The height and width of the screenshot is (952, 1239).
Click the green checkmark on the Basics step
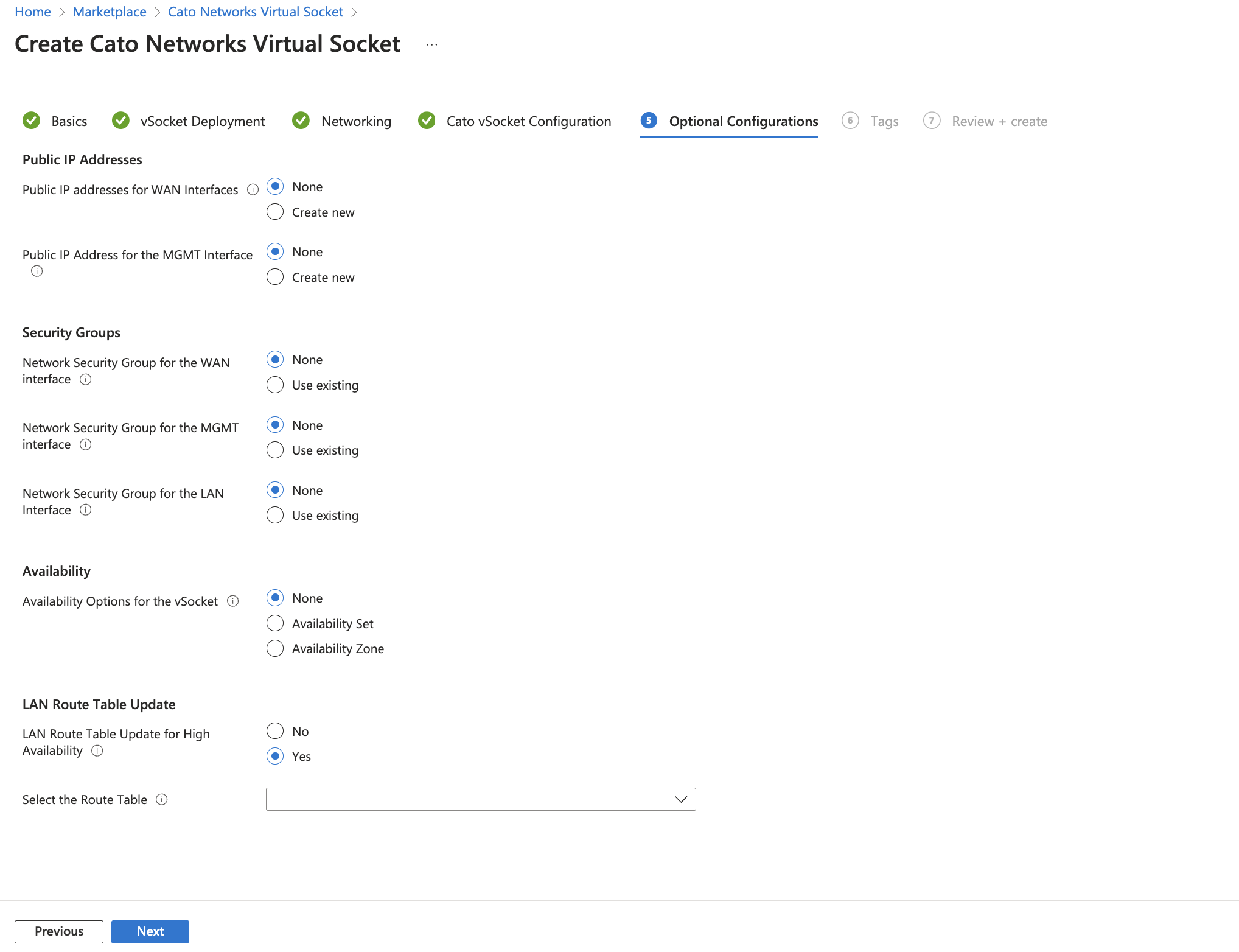coord(32,121)
